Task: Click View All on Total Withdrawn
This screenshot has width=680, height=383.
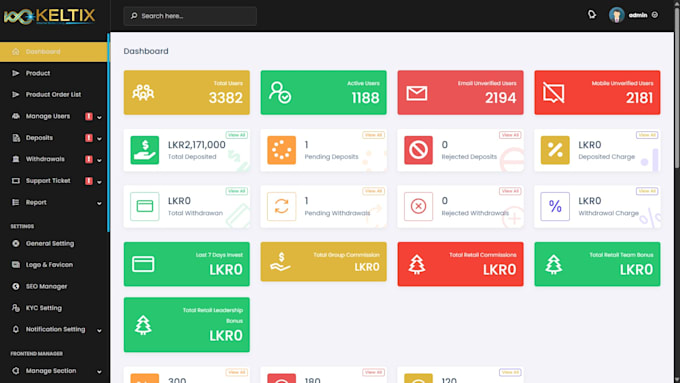Action: click(x=236, y=191)
